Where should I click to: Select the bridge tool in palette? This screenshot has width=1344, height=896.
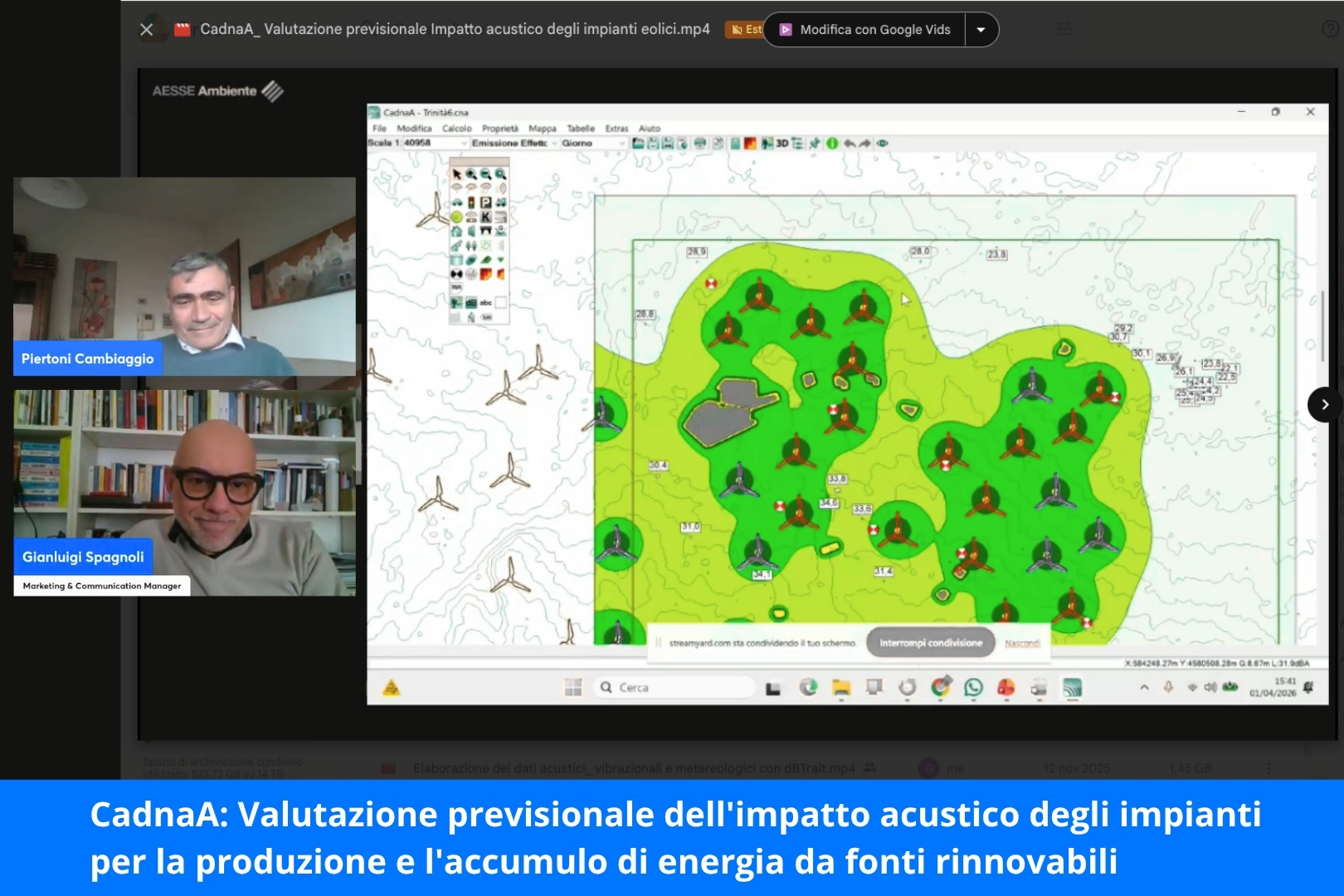pyautogui.click(x=486, y=230)
